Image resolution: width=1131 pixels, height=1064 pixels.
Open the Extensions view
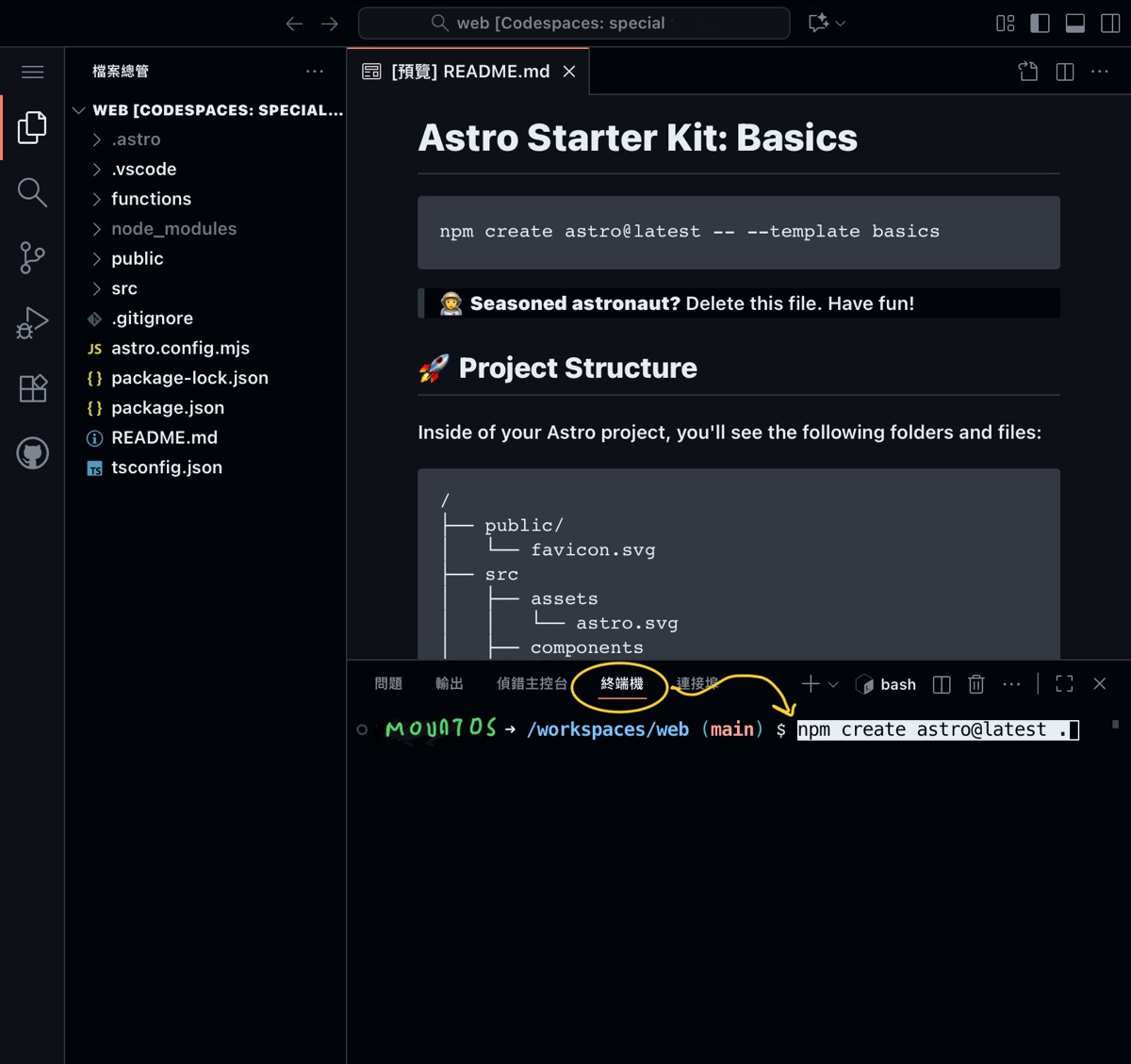click(32, 388)
